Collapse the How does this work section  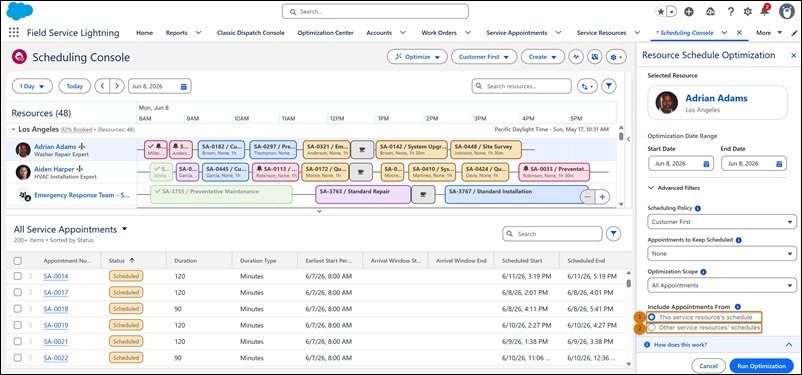click(x=788, y=345)
